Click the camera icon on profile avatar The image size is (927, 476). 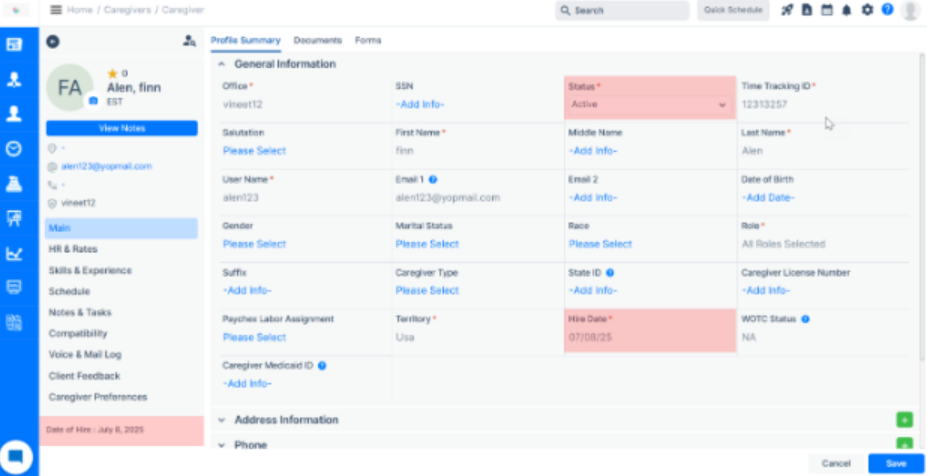tap(93, 100)
